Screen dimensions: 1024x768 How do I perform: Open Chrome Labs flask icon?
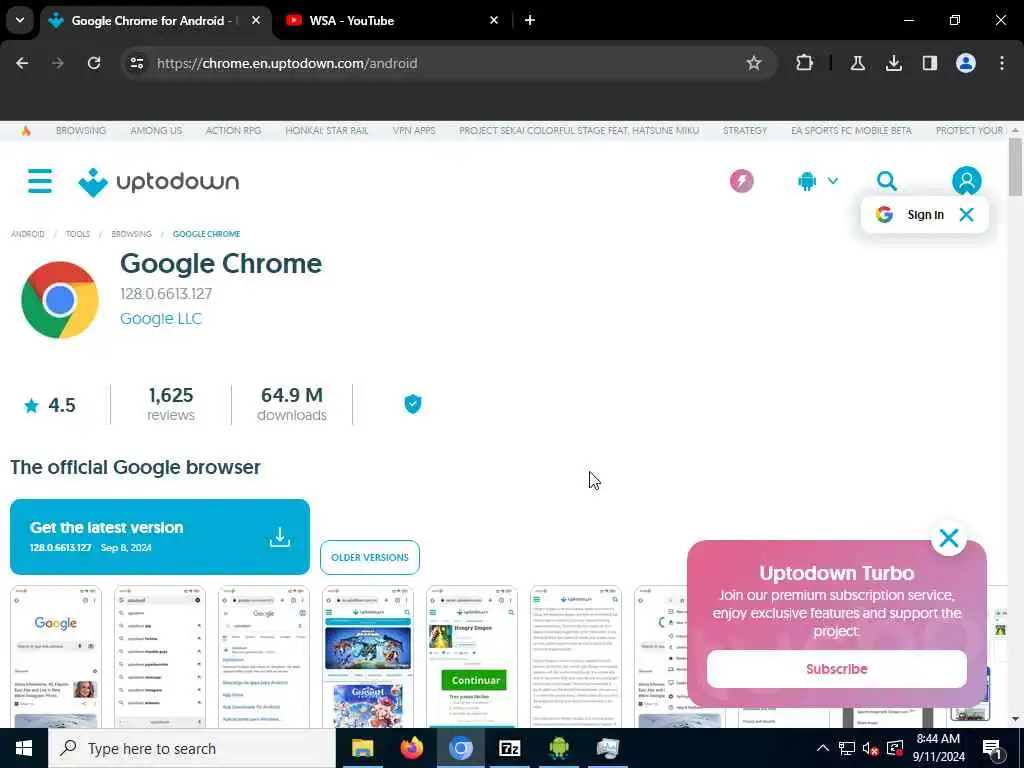point(857,63)
